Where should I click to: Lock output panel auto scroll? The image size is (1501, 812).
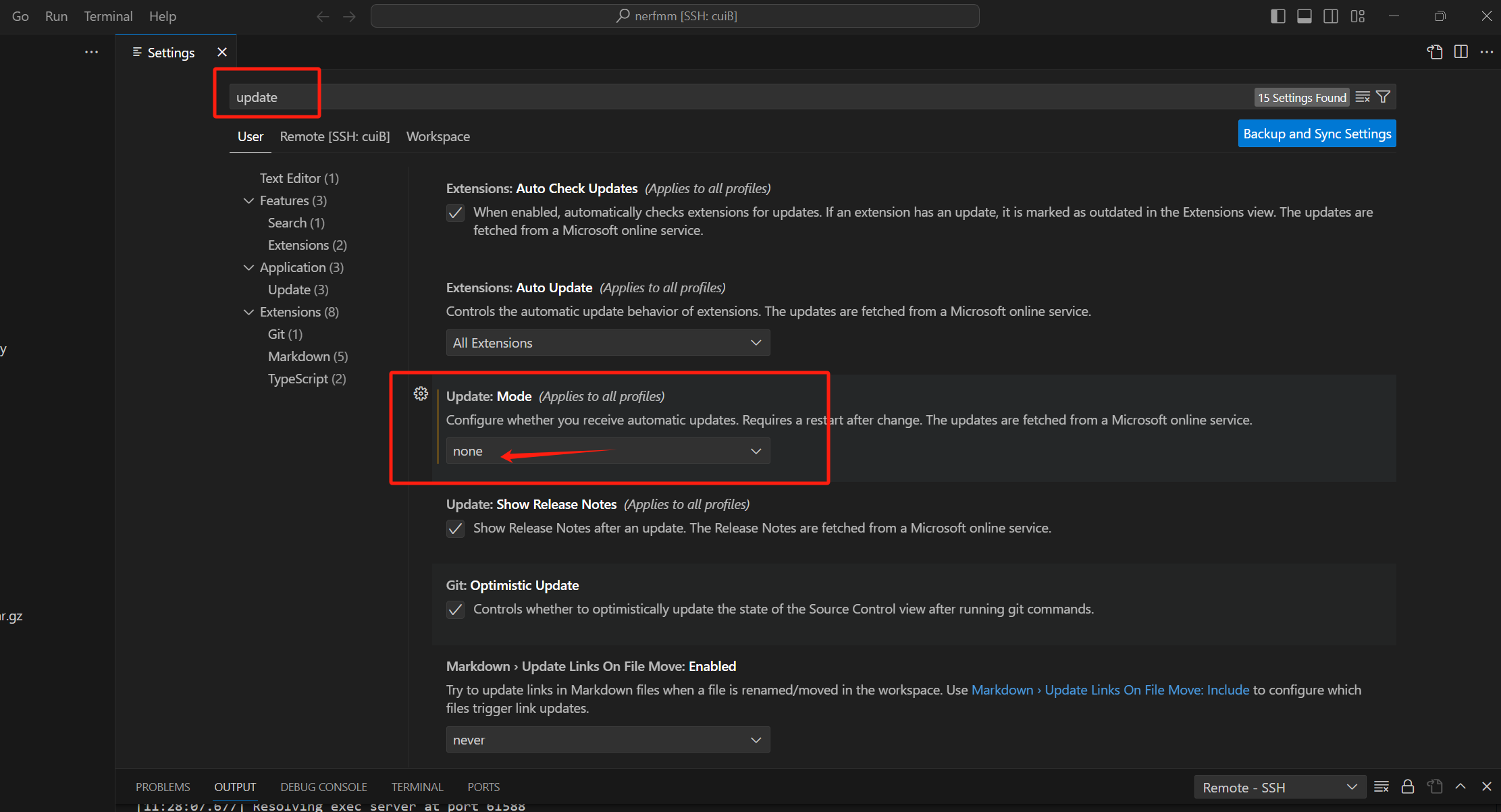pyautogui.click(x=1408, y=786)
